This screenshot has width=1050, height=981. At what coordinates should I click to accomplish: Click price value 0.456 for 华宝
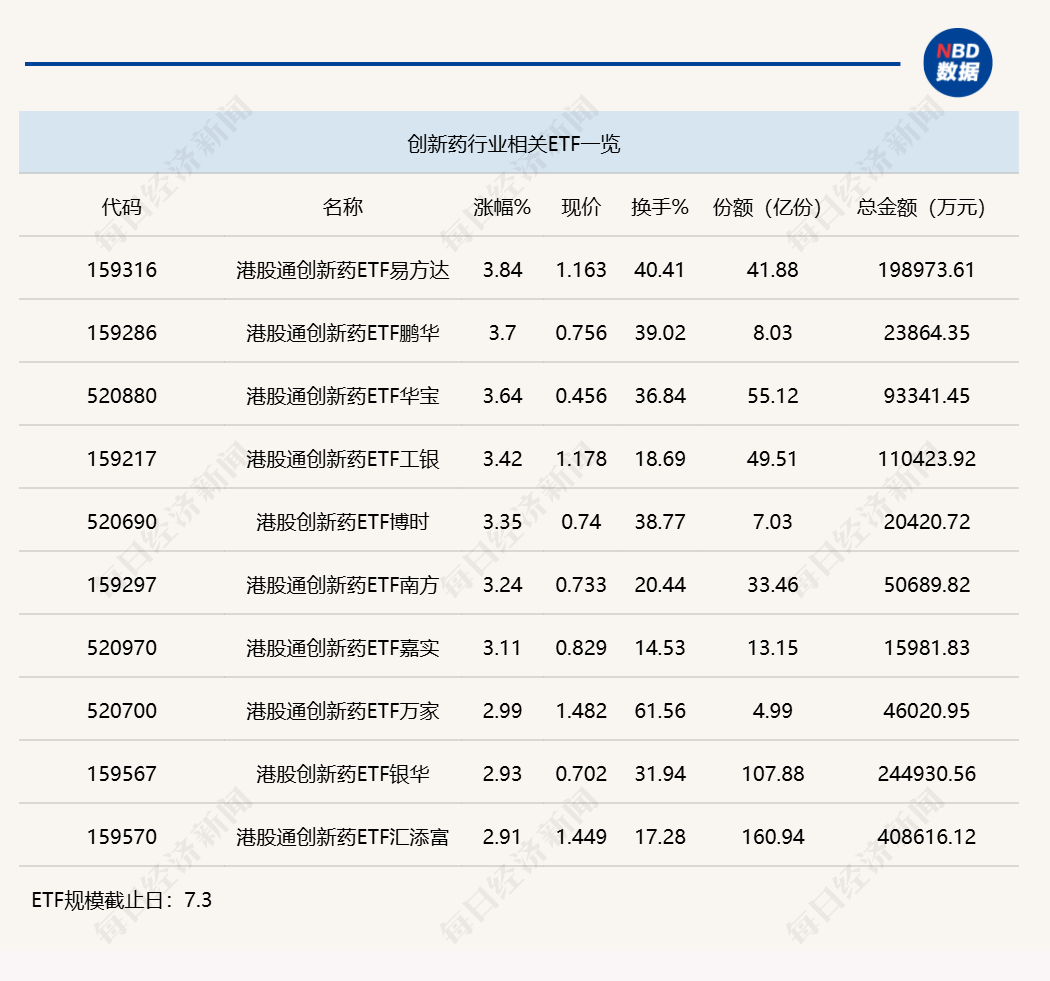581,396
